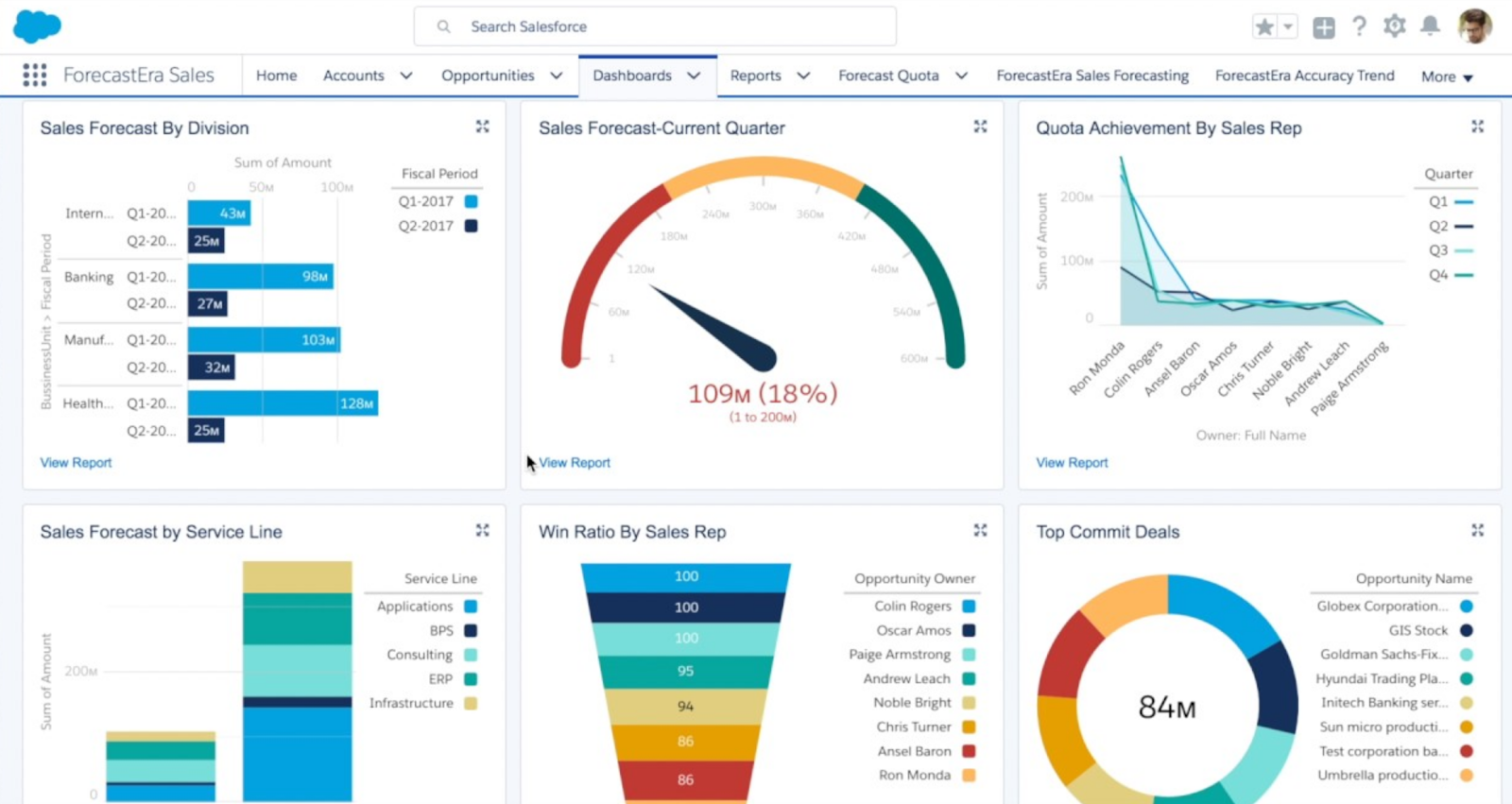This screenshot has height=804, width=1512.
Task: Open the Setup gear icon
Action: tap(1395, 26)
